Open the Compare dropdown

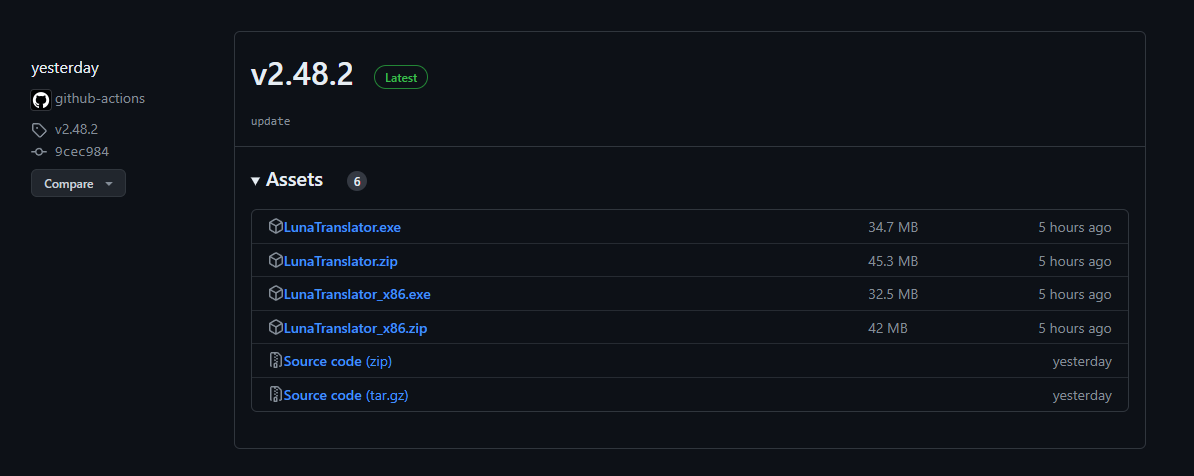click(78, 184)
